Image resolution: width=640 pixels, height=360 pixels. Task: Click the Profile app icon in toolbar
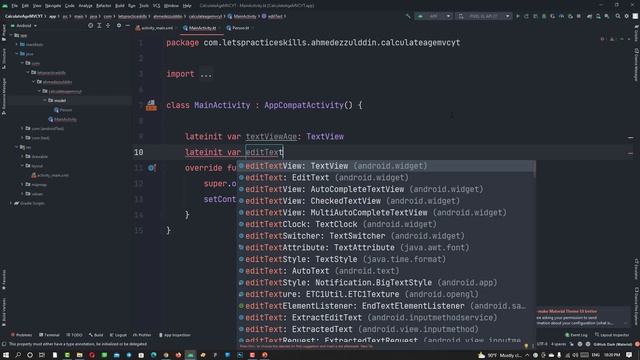point(562,16)
